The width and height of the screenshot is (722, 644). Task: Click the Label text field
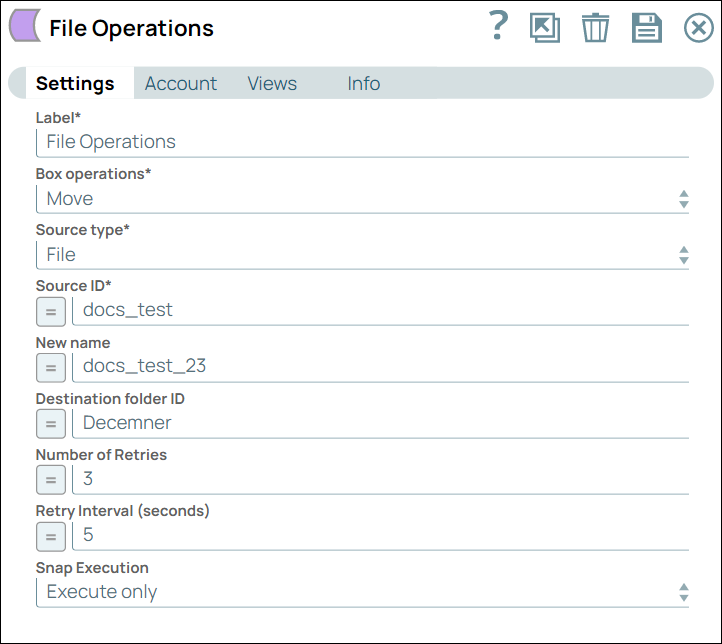(362, 142)
